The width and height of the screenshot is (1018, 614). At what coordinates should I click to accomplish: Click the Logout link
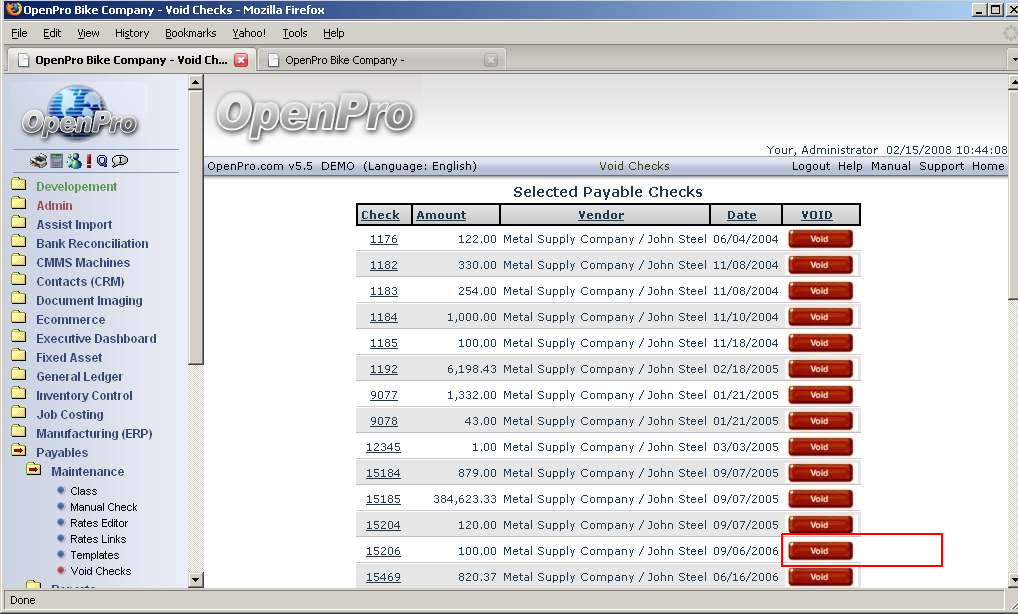pyautogui.click(x=811, y=166)
